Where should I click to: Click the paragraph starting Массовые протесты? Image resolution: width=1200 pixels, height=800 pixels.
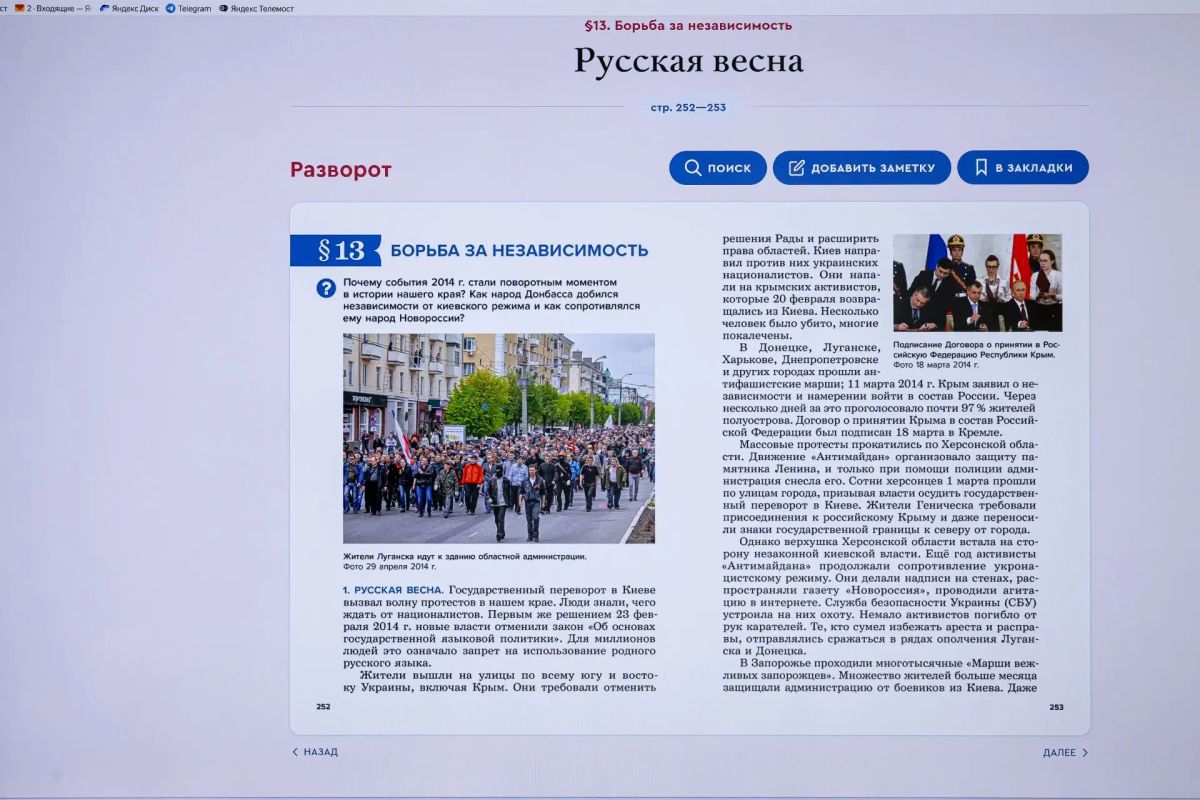coord(880,488)
